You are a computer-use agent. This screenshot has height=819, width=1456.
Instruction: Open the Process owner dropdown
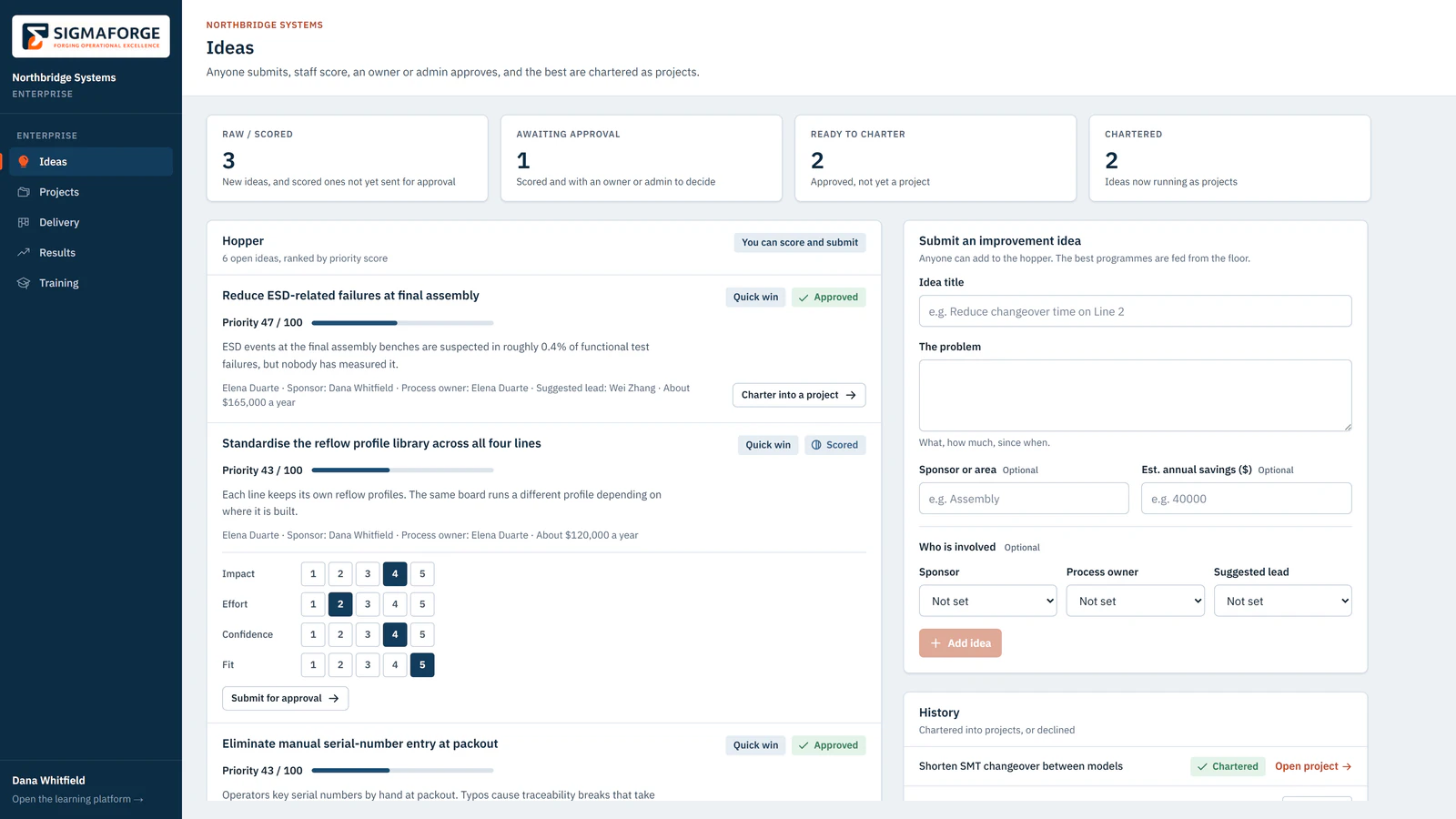pos(1136,602)
